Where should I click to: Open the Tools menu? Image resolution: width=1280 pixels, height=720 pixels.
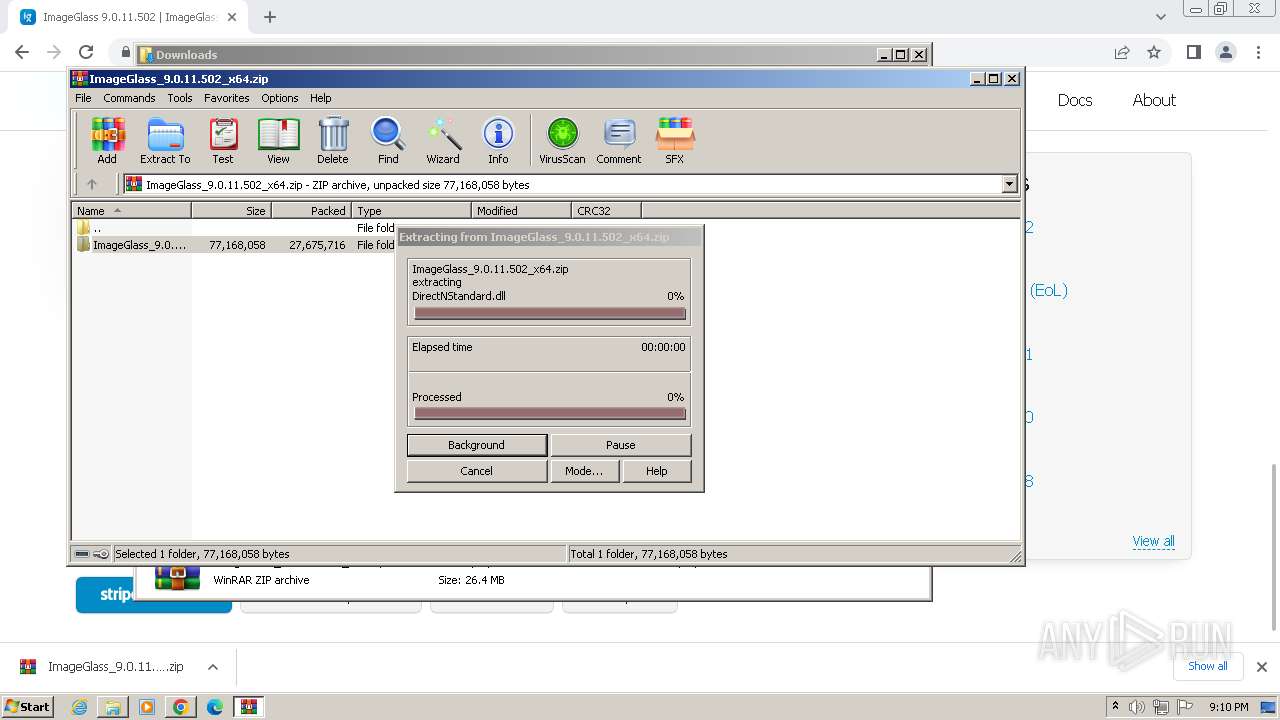point(180,98)
